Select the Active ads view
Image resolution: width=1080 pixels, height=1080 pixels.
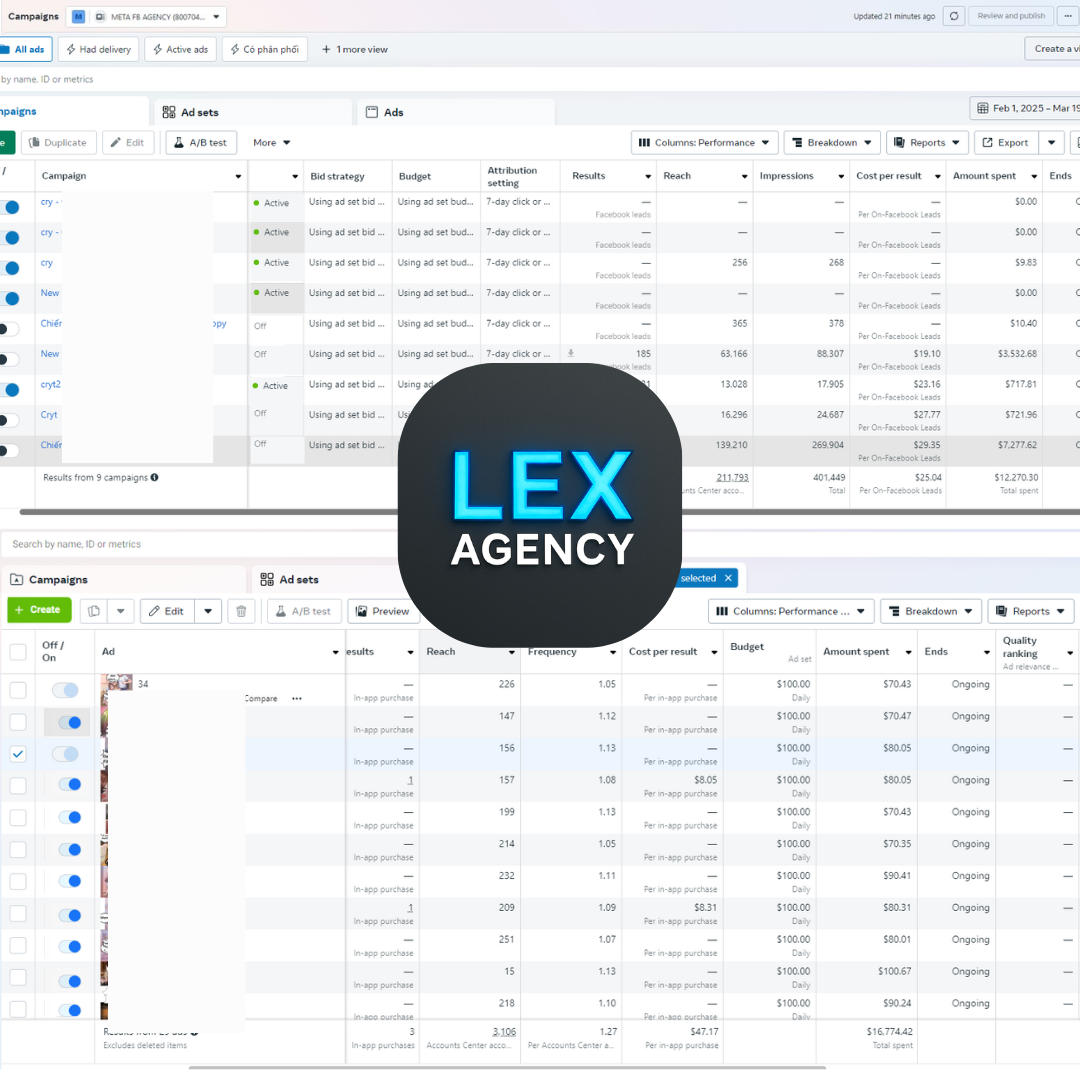(181, 50)
